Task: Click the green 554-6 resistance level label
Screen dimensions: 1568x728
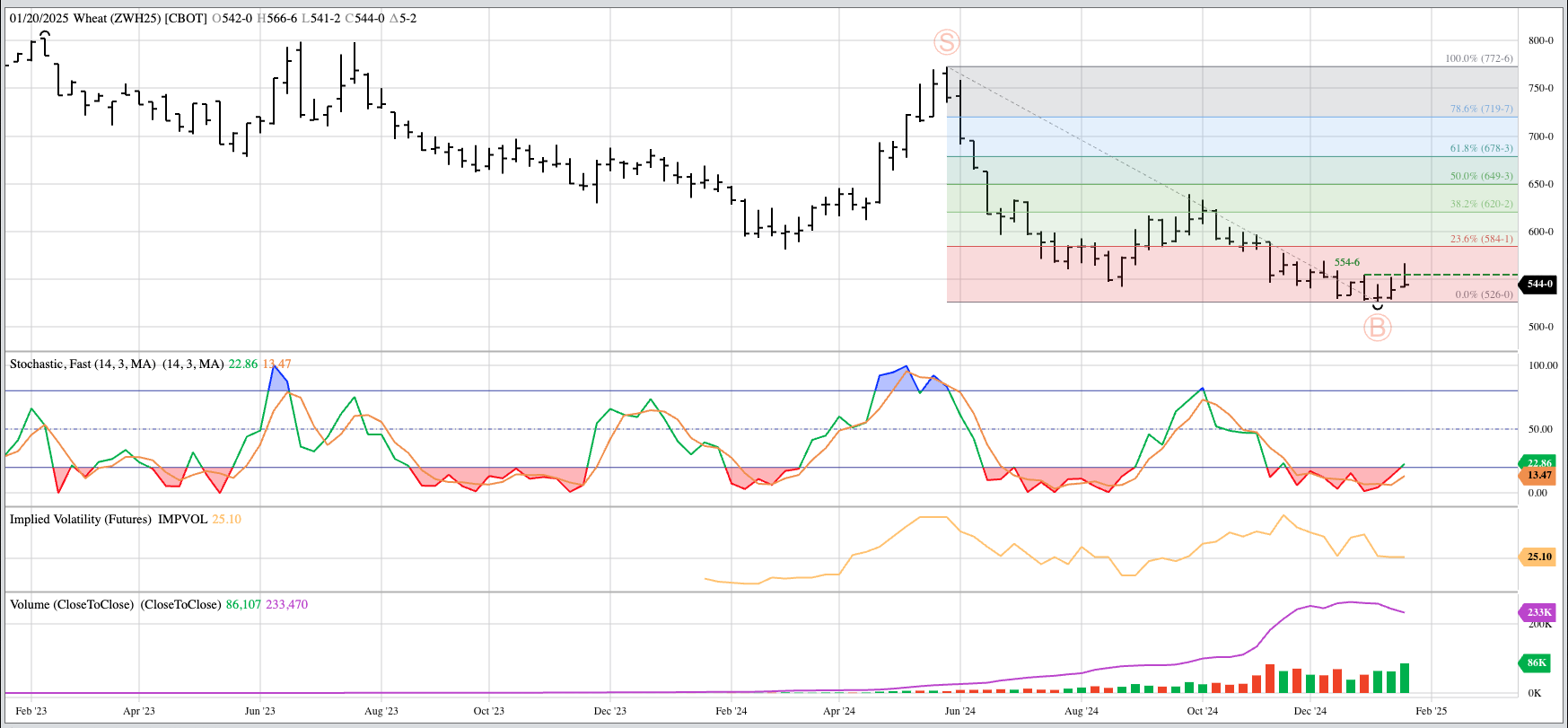Action: (1346, 262)
